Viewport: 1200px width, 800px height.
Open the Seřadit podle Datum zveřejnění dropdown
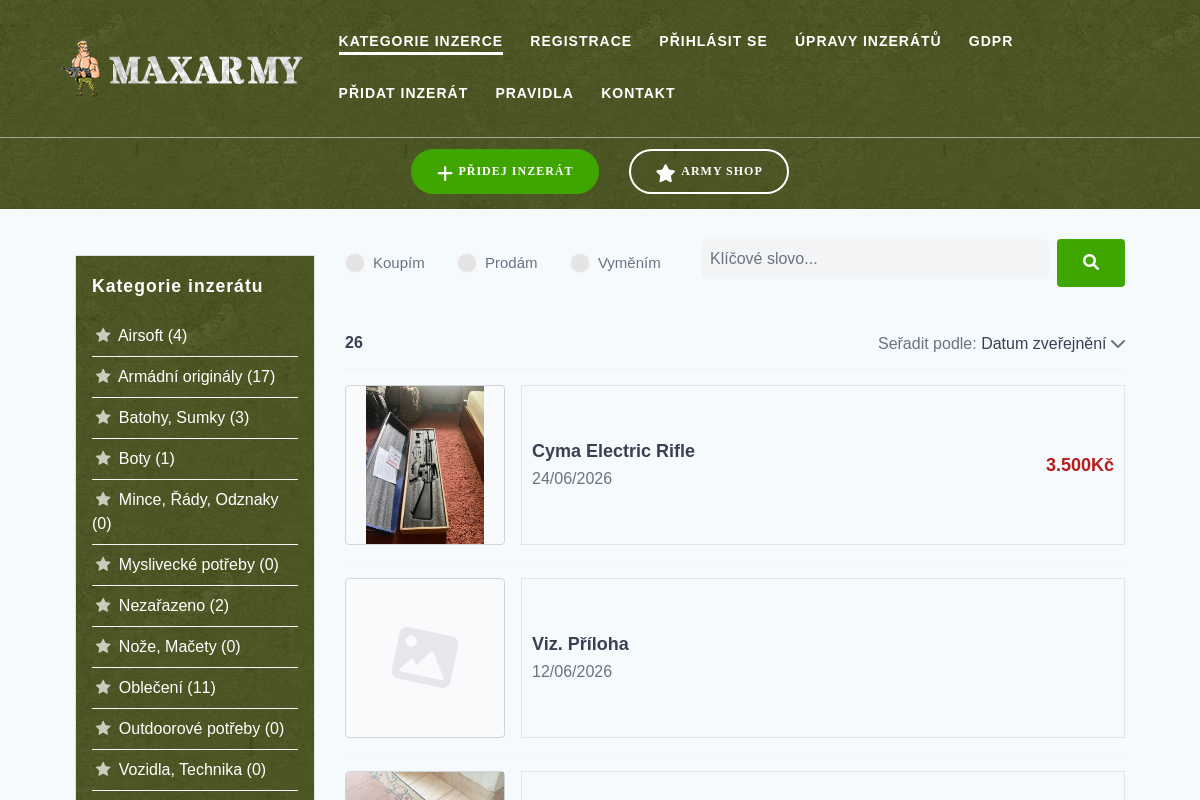(x=1053, y=344)
